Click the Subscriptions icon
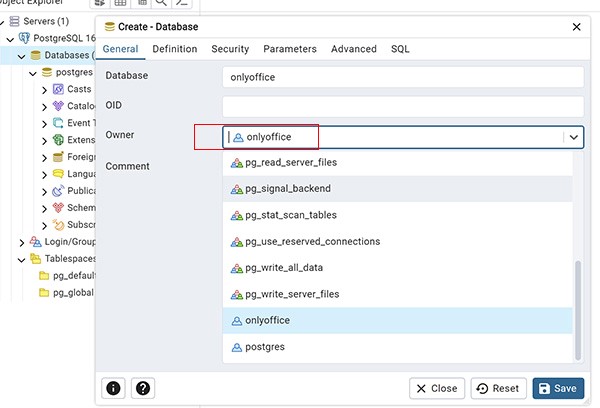Viewport: 600px width, 408px height. [x=58, y=225]
